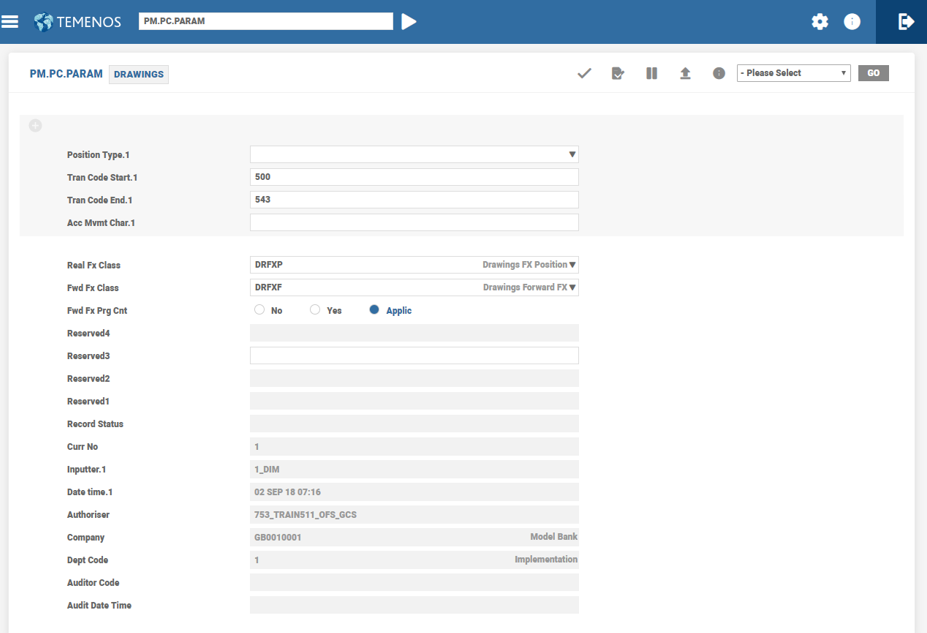Open settings gear in header
The height and width of the screenshot is (633, 927).
(820, 21)
